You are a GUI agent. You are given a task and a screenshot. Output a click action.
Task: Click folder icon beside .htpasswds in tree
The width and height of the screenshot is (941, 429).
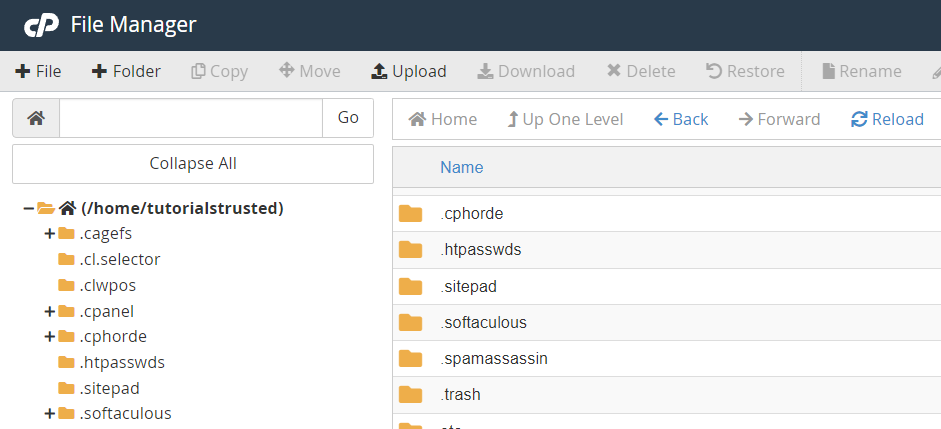pyautogui.click(x=66, y=362)
